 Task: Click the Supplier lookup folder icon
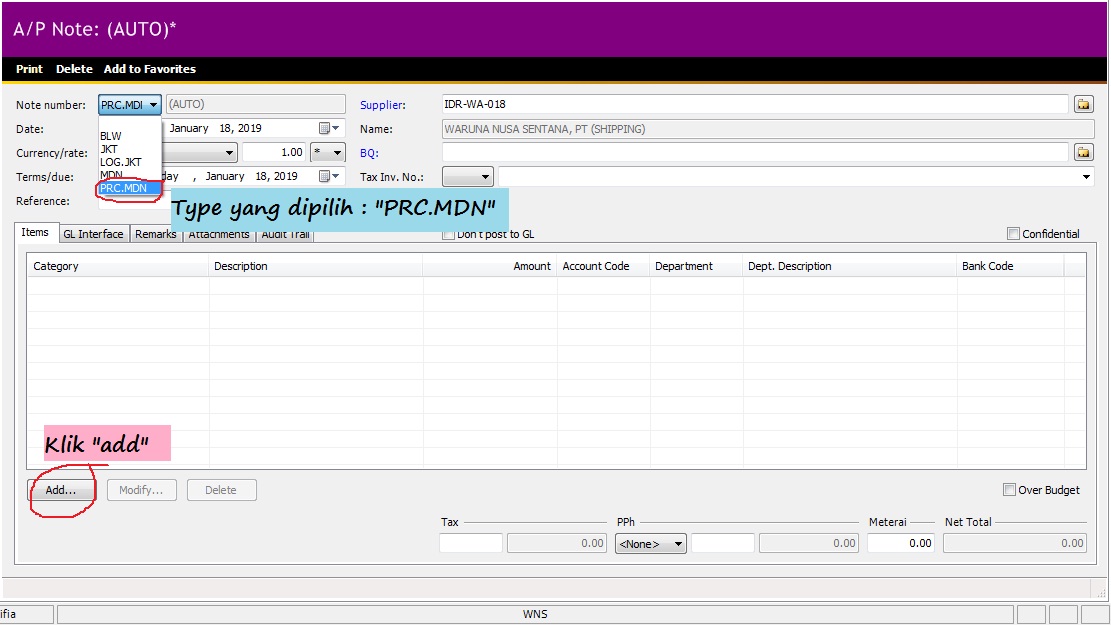pos(1083,105)
